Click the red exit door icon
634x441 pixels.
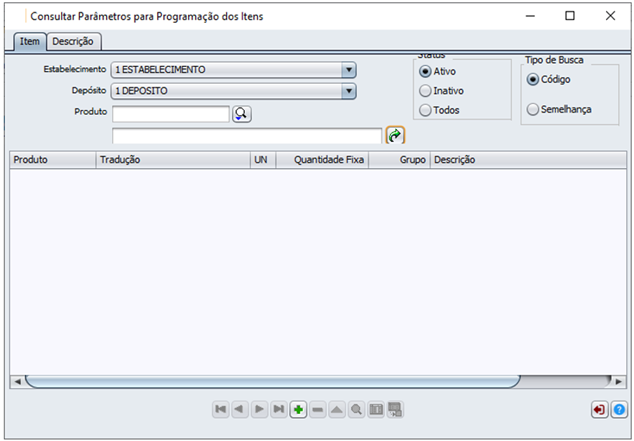[599, 410]
